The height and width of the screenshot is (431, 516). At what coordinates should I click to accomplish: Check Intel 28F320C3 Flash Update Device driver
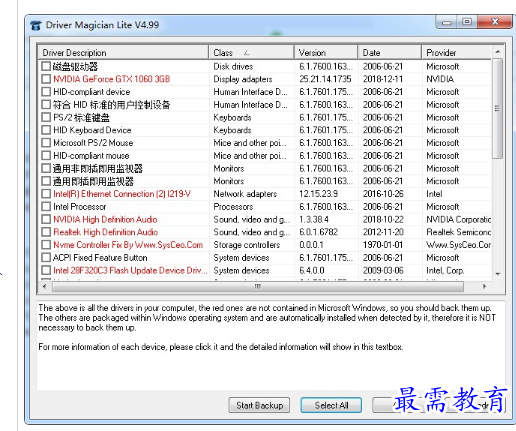[x=46, y=270]
